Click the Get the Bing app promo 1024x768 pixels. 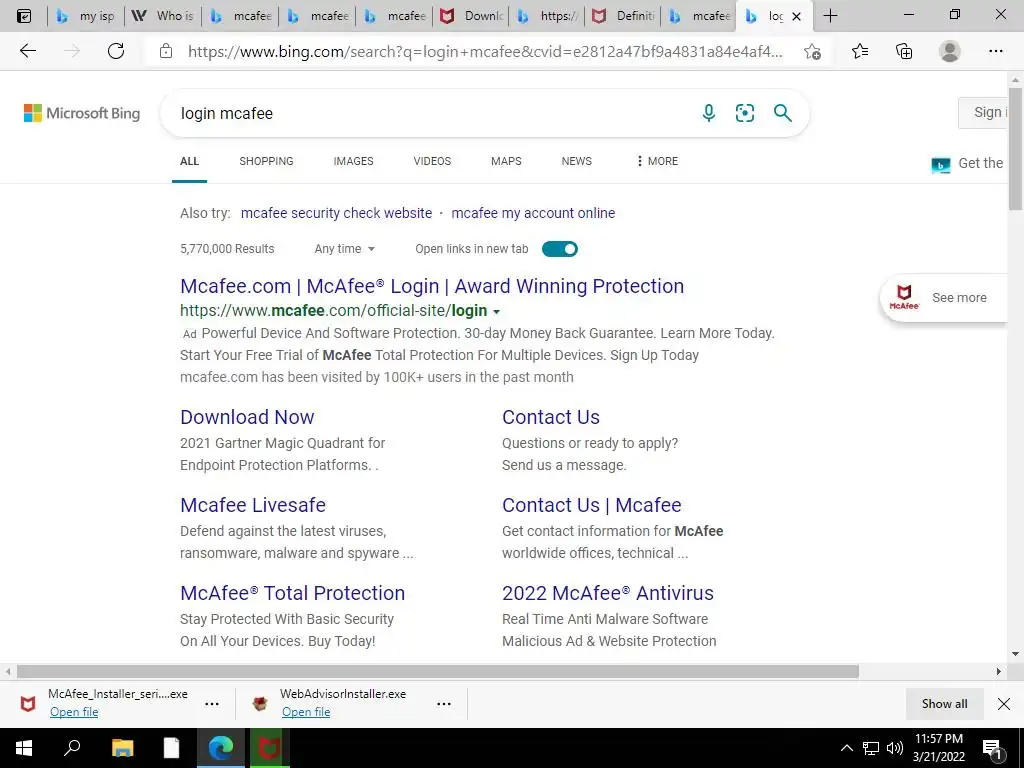click(x=969, y=164)
